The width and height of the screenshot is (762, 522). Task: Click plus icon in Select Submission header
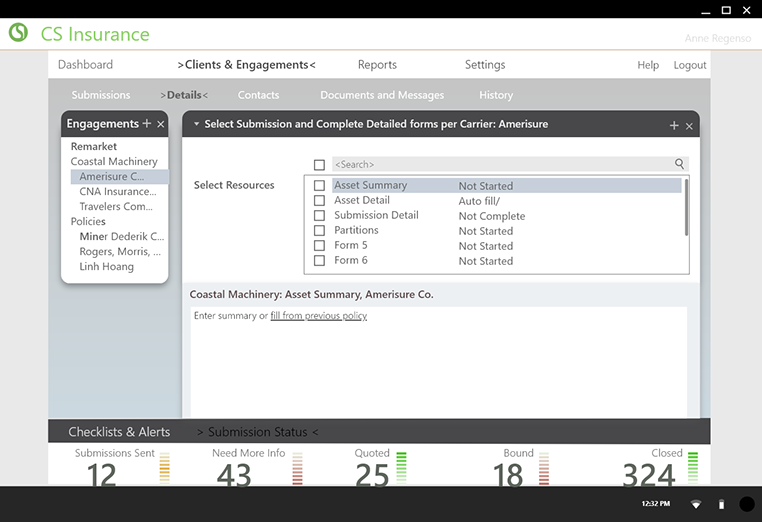click(674, 125)
